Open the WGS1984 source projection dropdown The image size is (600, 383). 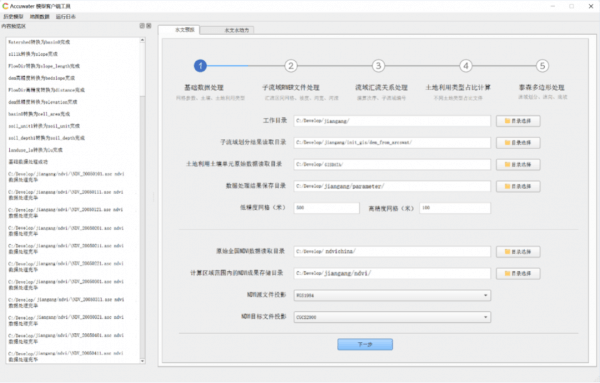392,295
